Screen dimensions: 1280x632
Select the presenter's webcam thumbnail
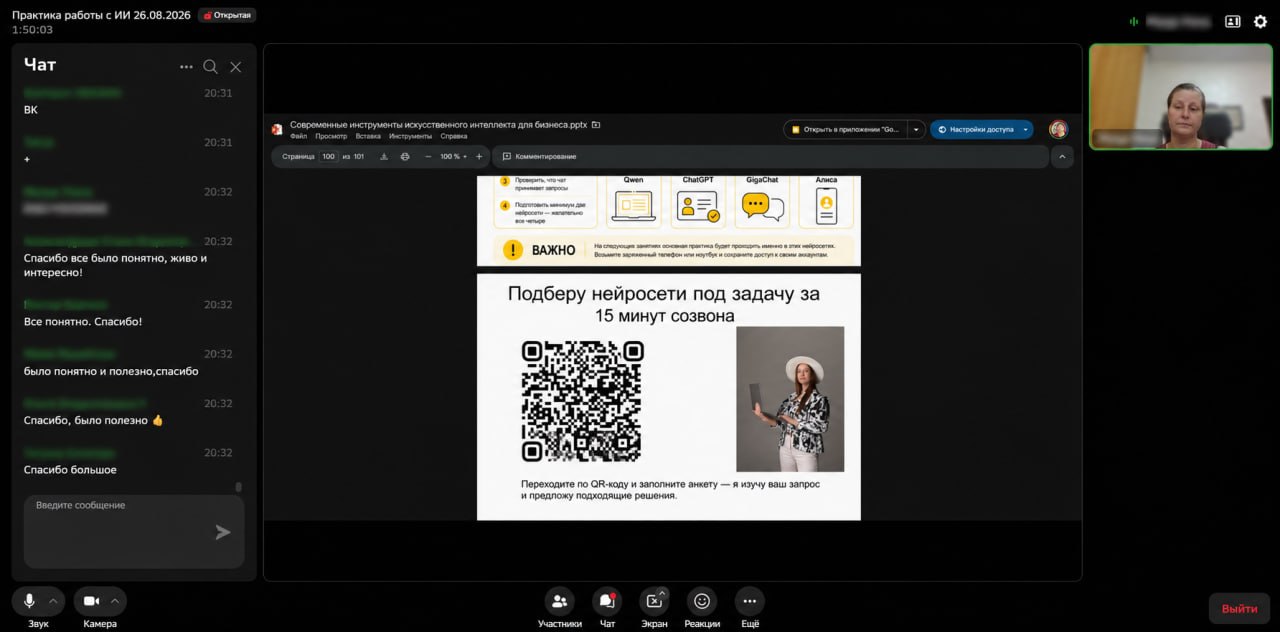tap(1181, 97)
